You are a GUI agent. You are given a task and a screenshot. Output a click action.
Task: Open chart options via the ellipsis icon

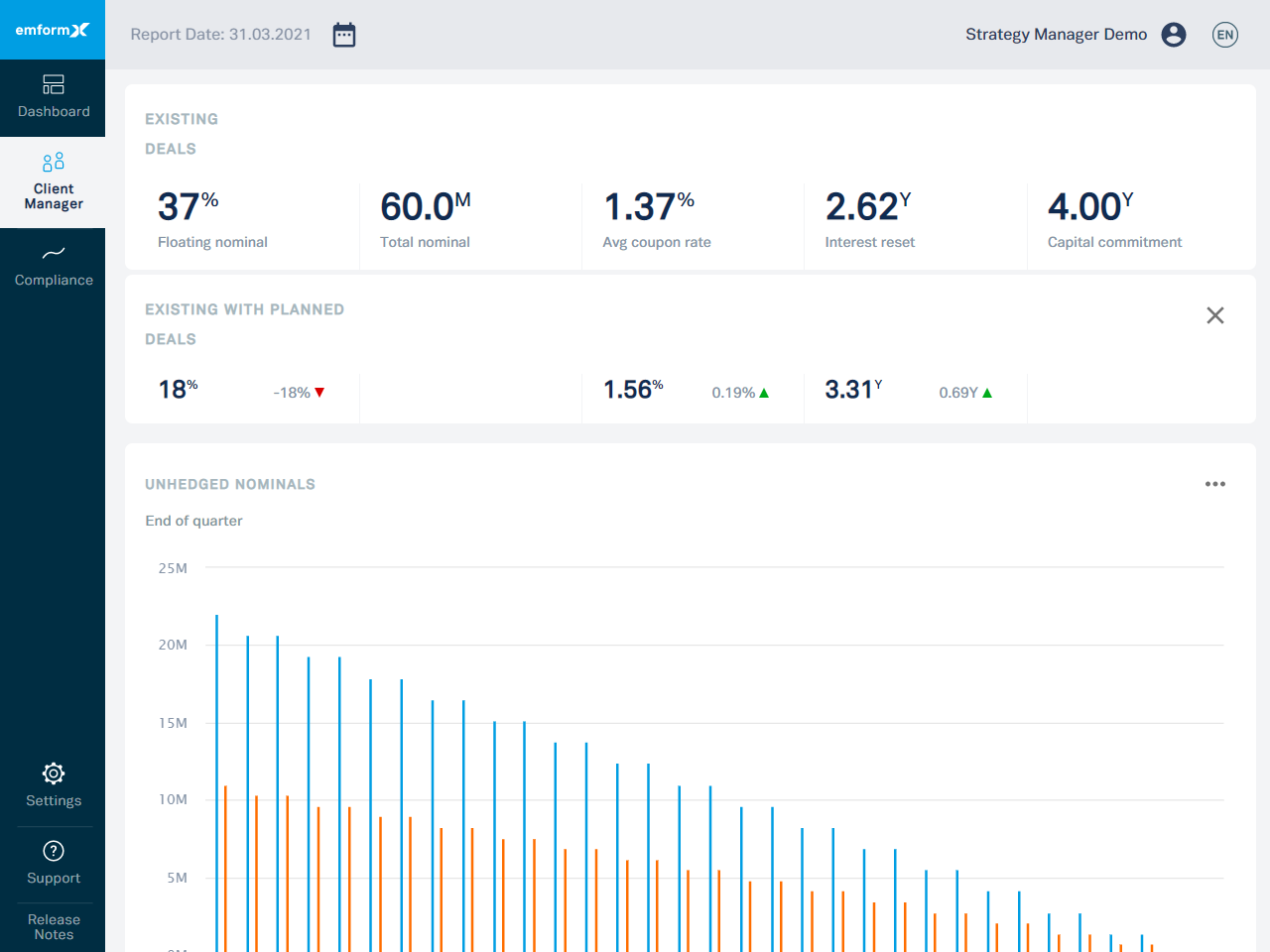(x=1215, y=484)
